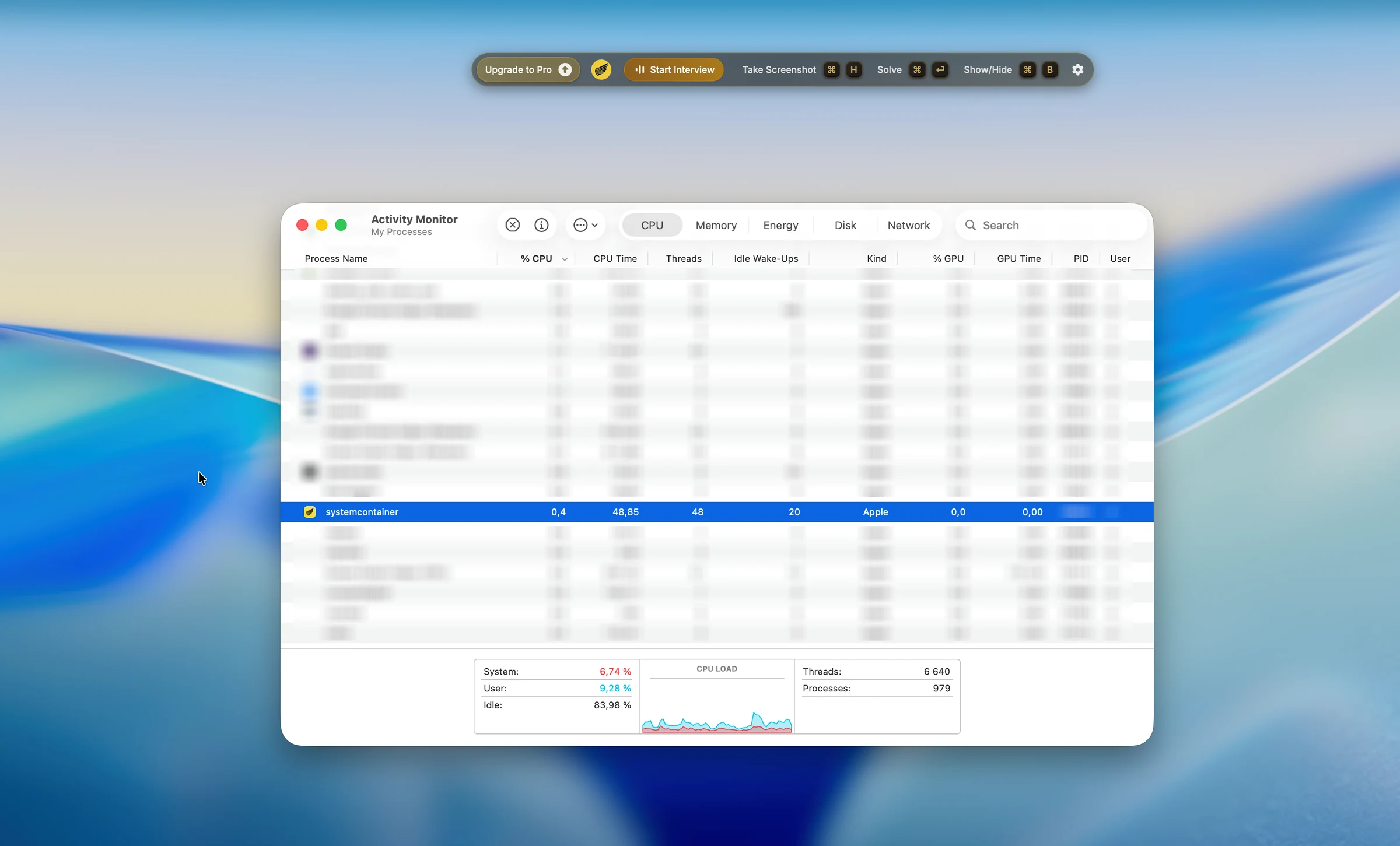Screen dimensions: 1400x846
Task: Open the ellipsis options dropdown in toolbar
Action: pos(586,225)
